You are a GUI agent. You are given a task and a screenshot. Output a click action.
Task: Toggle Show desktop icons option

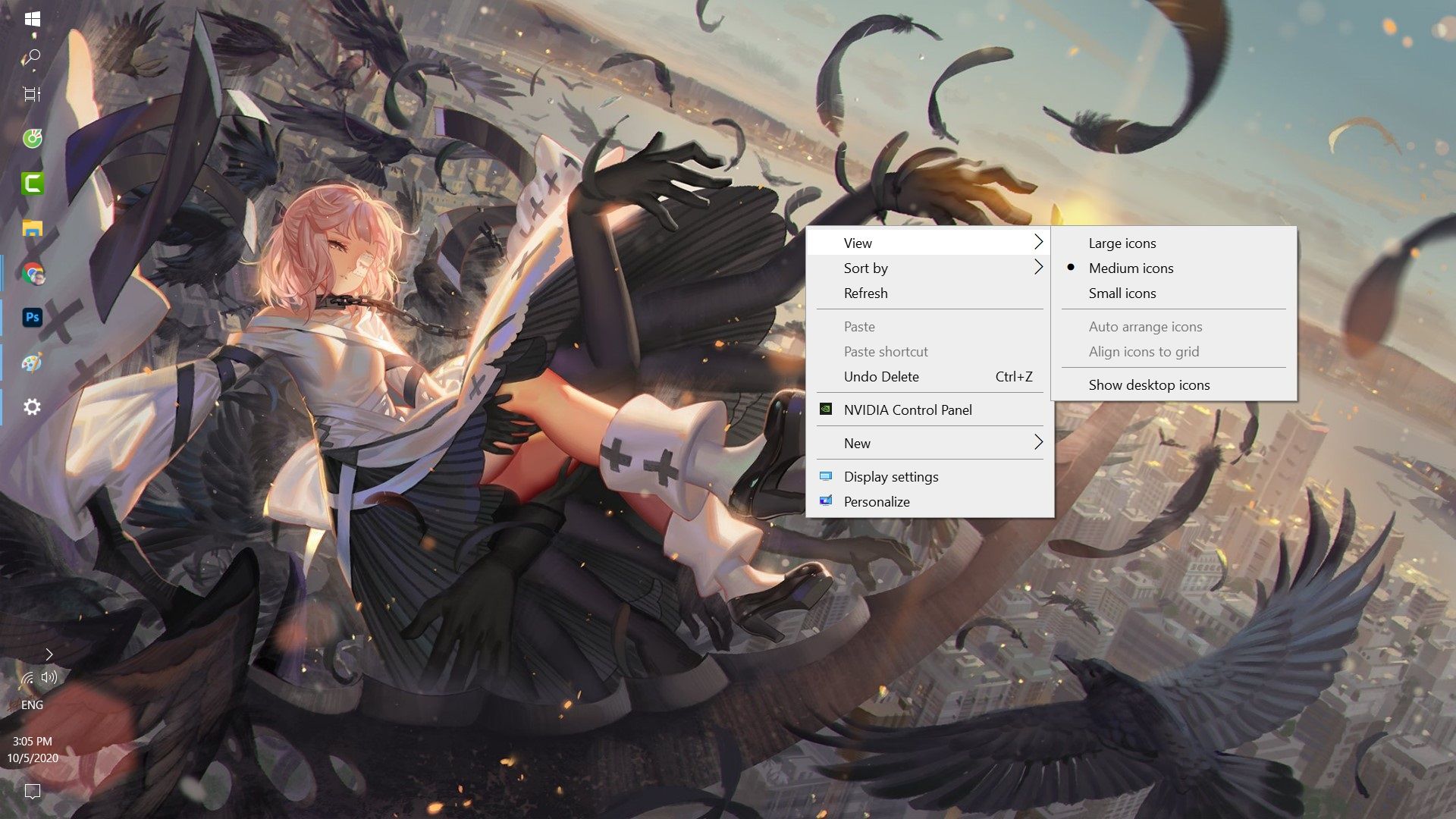1149,384
